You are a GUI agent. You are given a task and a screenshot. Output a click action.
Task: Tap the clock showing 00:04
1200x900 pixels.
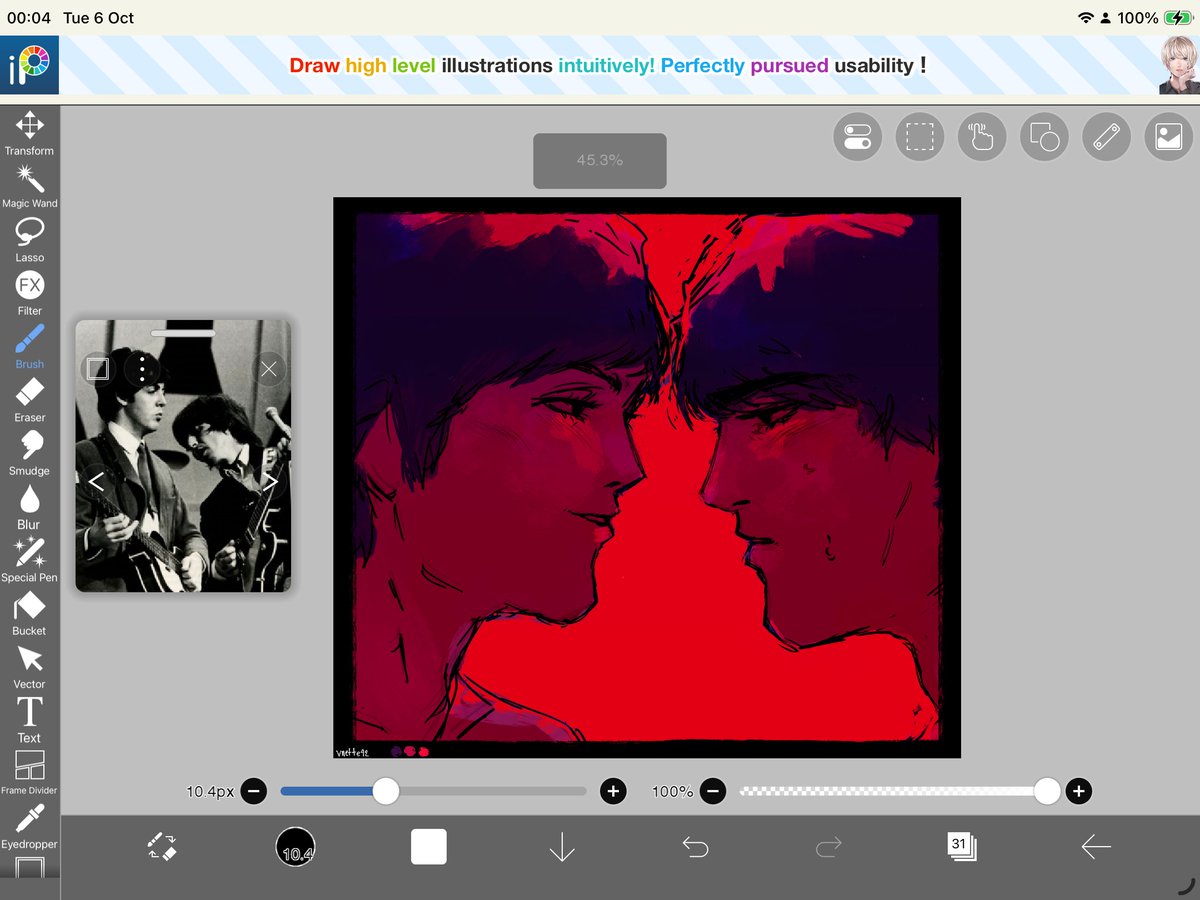tap(29, 18)
